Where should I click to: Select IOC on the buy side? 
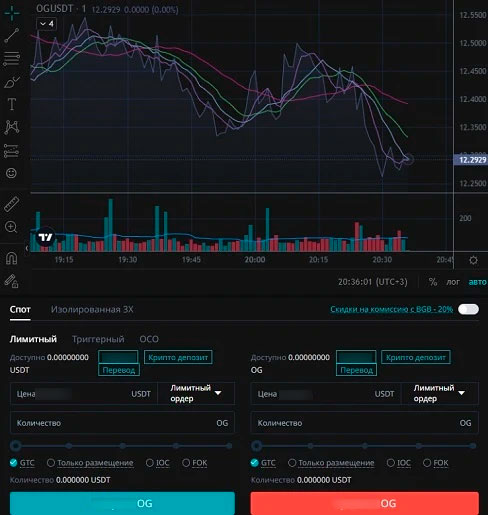[158, 463]
